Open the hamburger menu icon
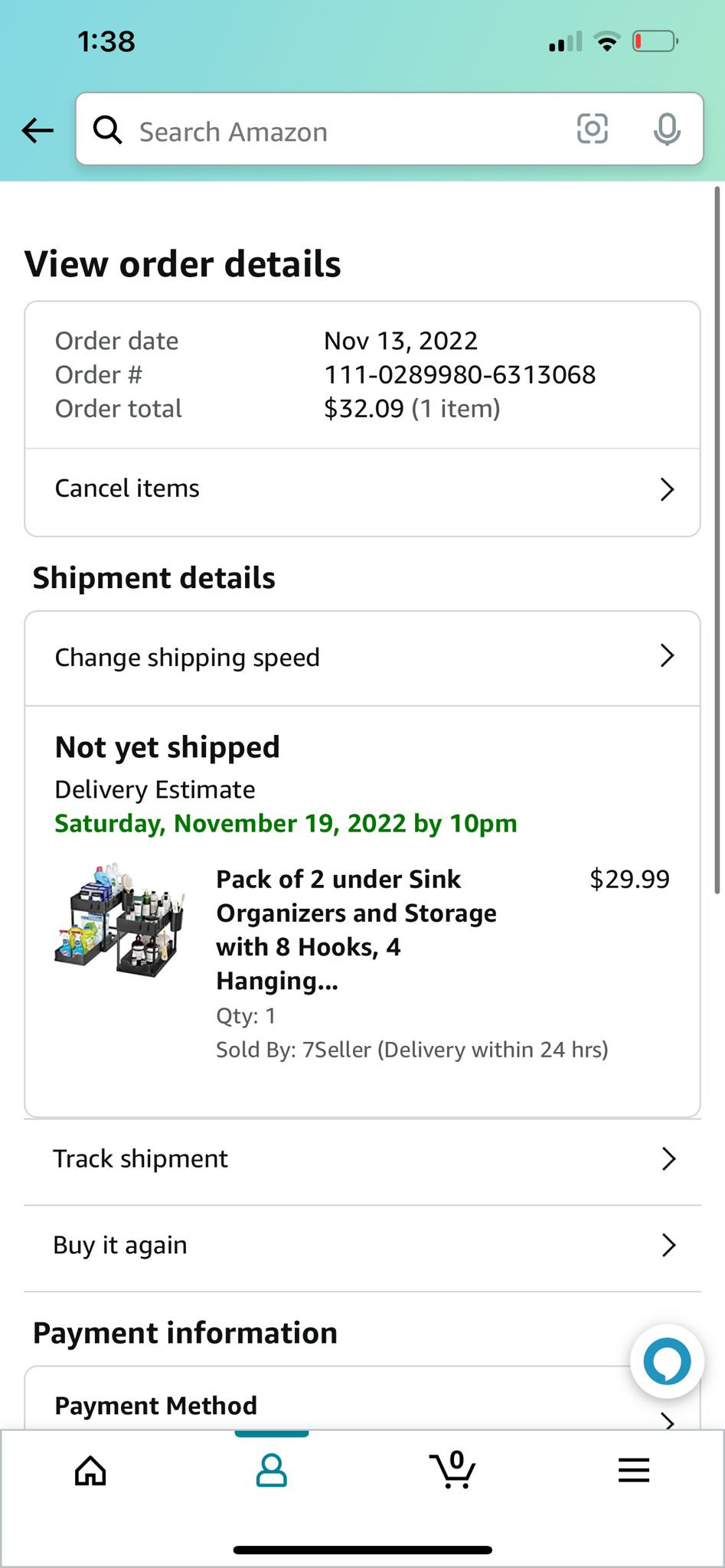 point(633,1470)
